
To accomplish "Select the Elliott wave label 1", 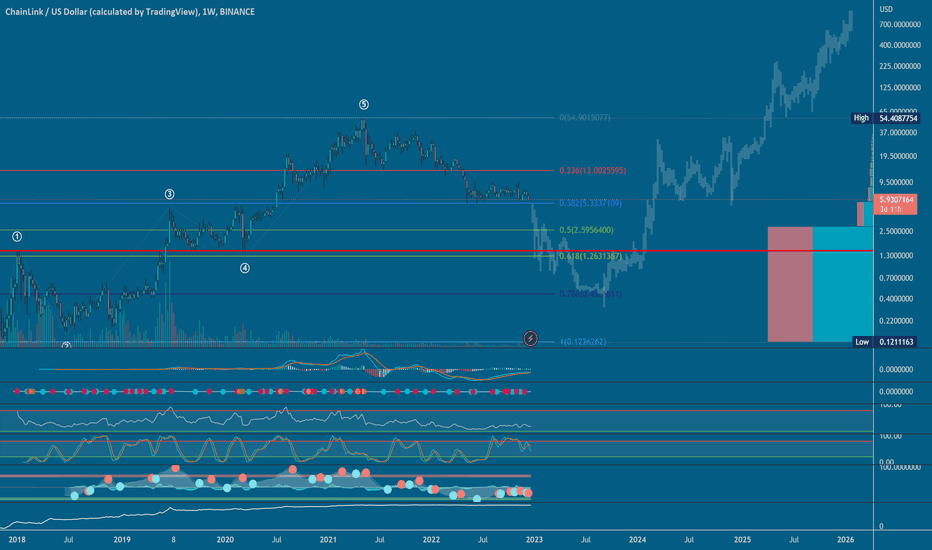I will [x=17, y=237].
